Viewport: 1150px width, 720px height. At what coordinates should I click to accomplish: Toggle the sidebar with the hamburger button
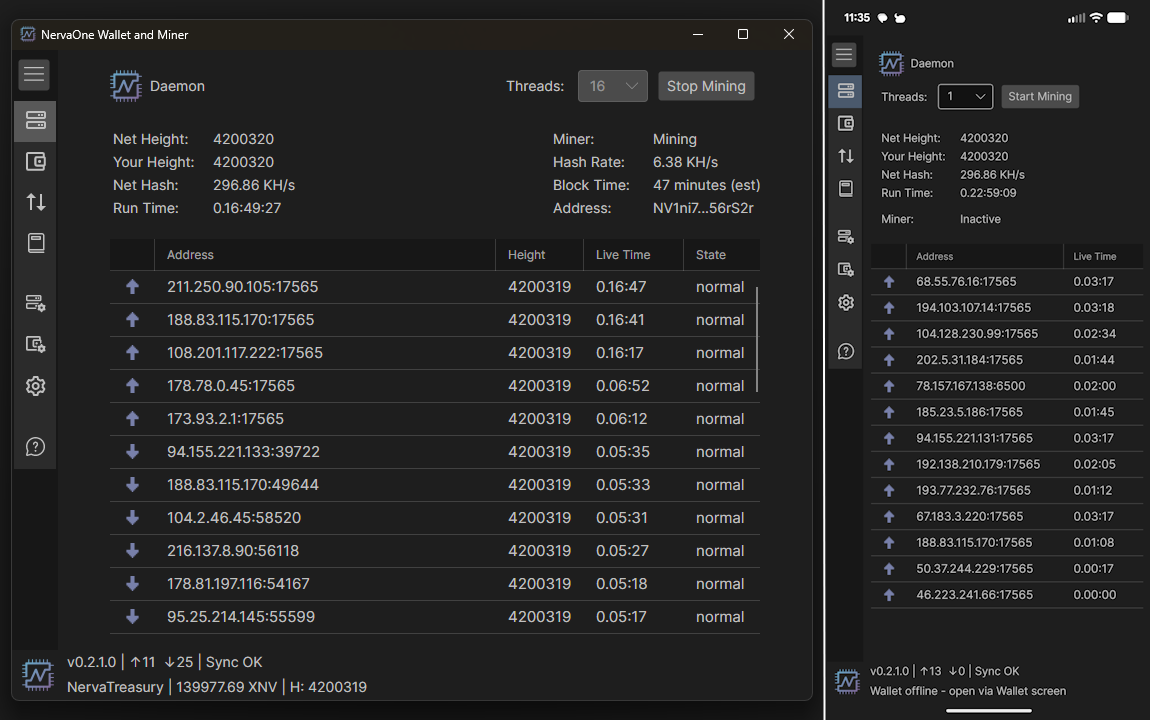coord(34,75)
